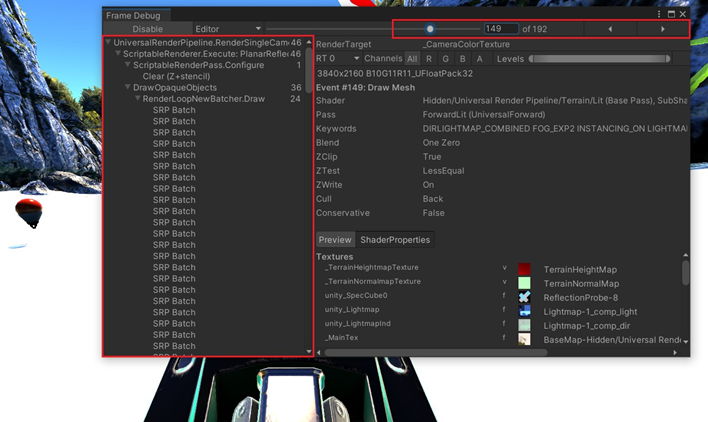Click the _CameraColorTexture render target name
This screenshot has height=422, width=708.
tap(466, 44)
